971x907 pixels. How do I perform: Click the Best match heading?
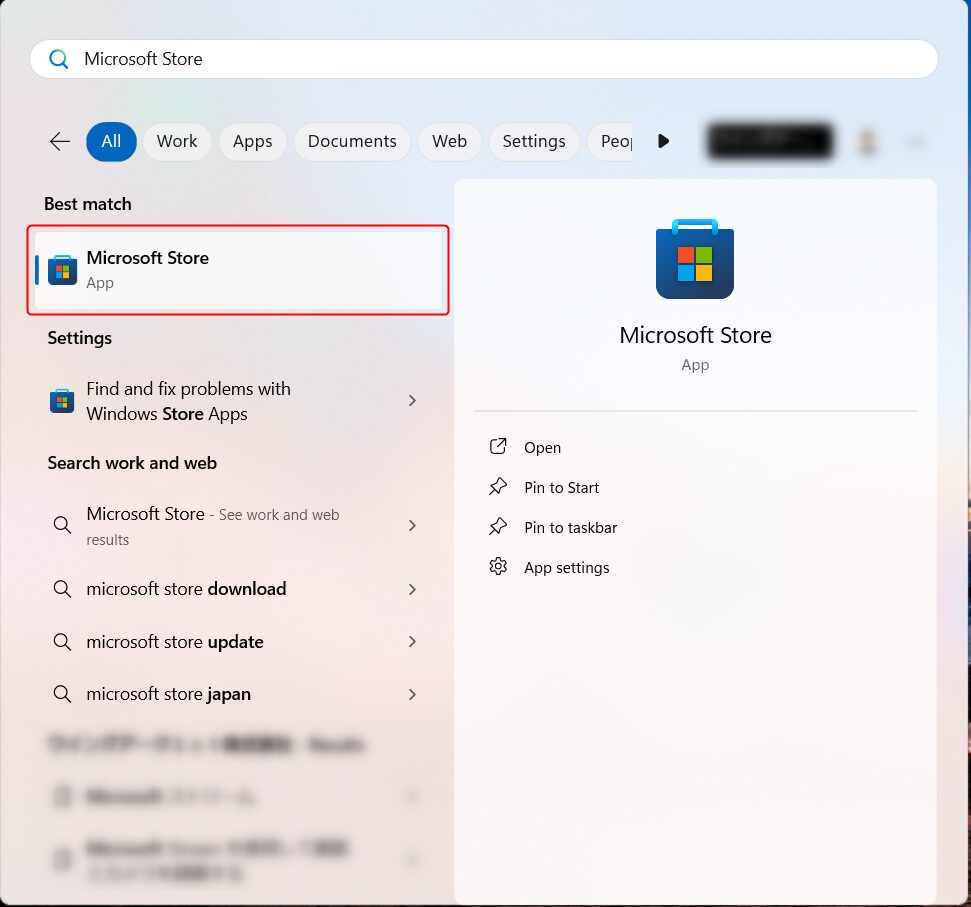[88, 204]
